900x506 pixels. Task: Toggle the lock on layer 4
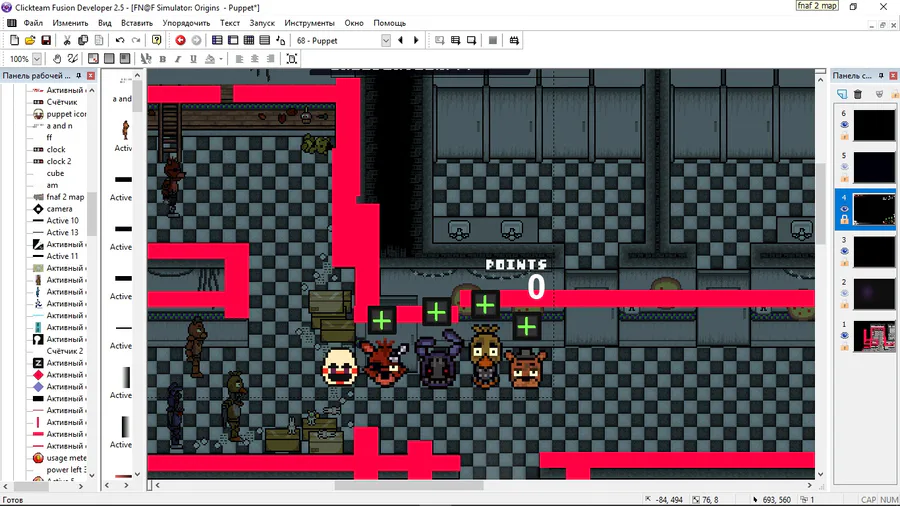point(844,220)
